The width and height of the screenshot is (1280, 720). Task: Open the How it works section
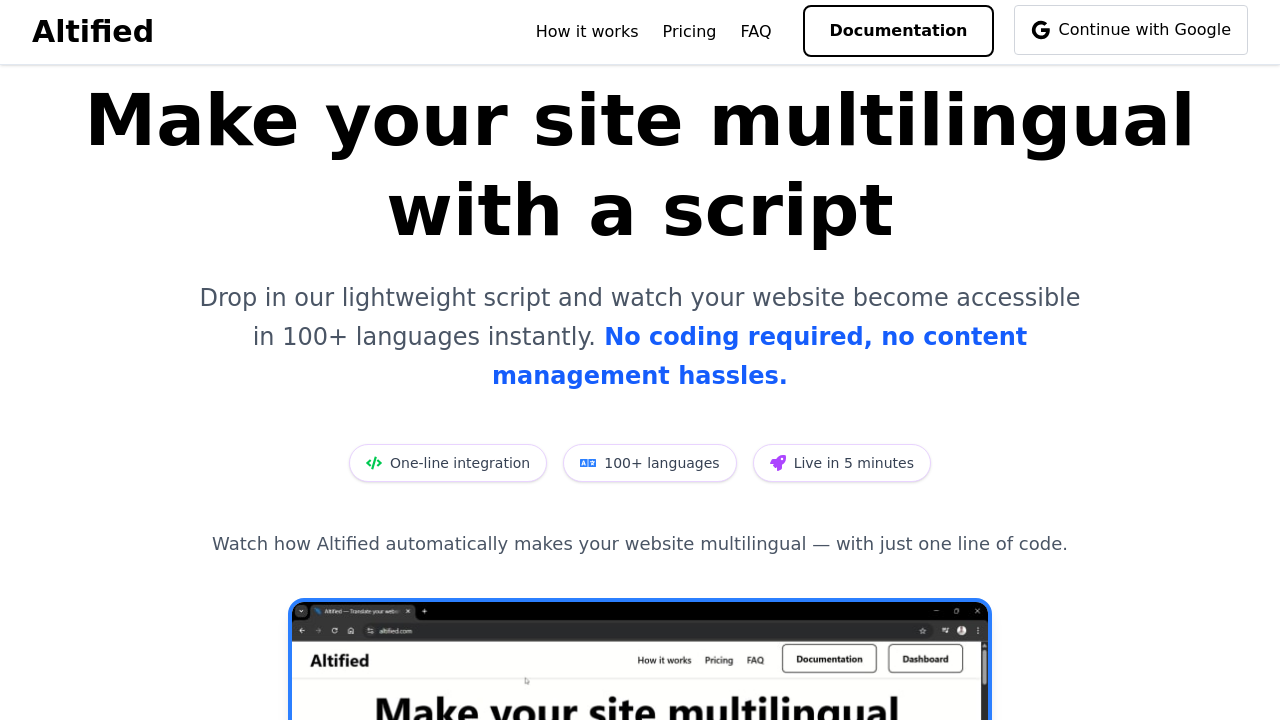[x=587, y=32]
